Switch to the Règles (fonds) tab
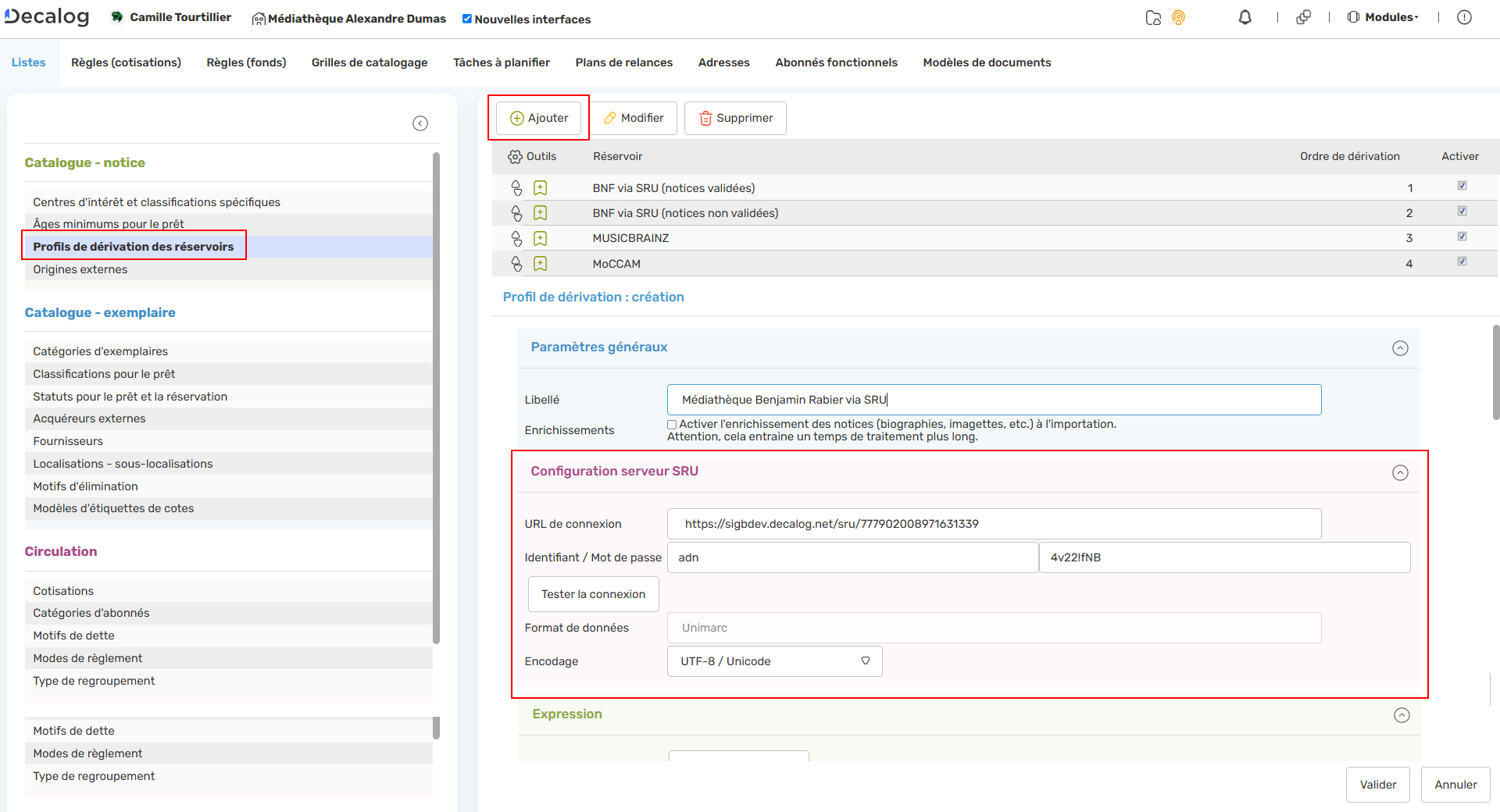 [x=245, y=62]
